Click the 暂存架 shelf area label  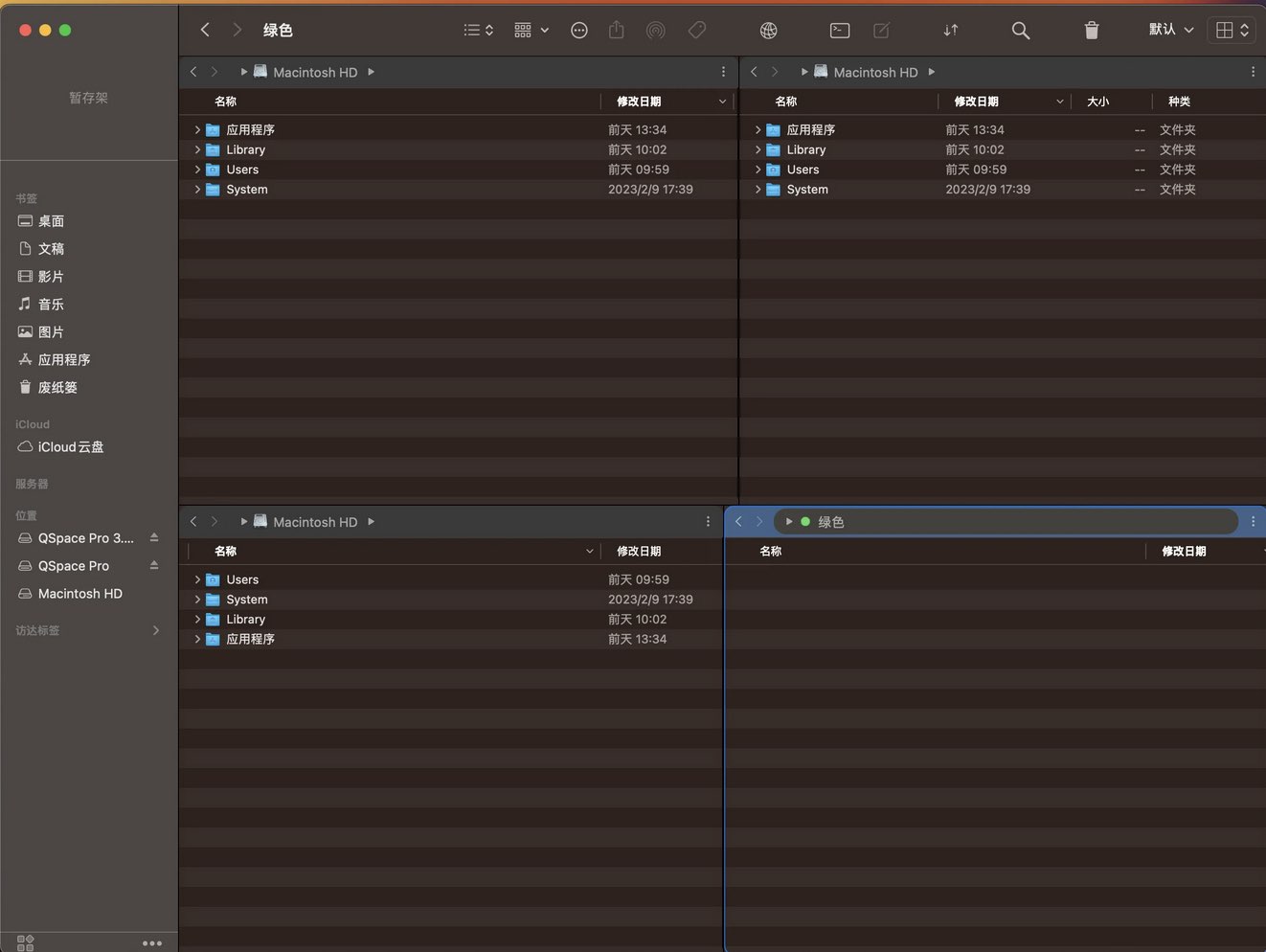(88, 98)
